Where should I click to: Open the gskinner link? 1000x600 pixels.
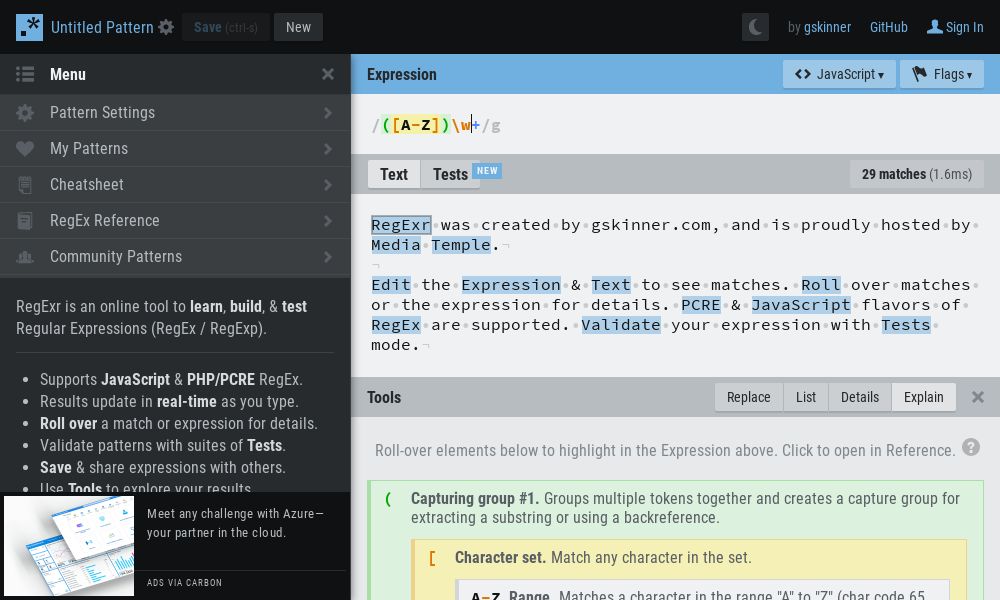coord(827,27)
